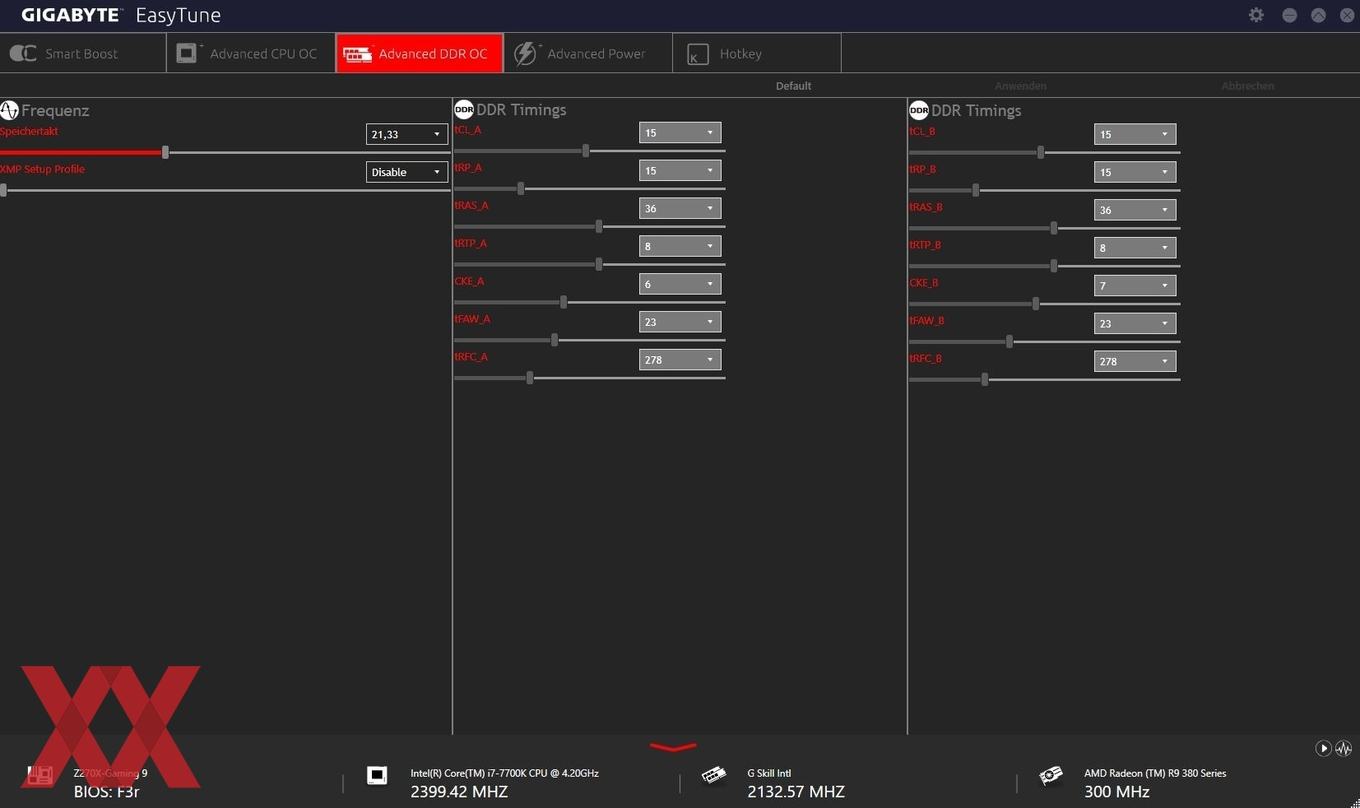Open the tRAS_B value dropdown
Screen dimensions: 1360x808
coord(1135,210)
